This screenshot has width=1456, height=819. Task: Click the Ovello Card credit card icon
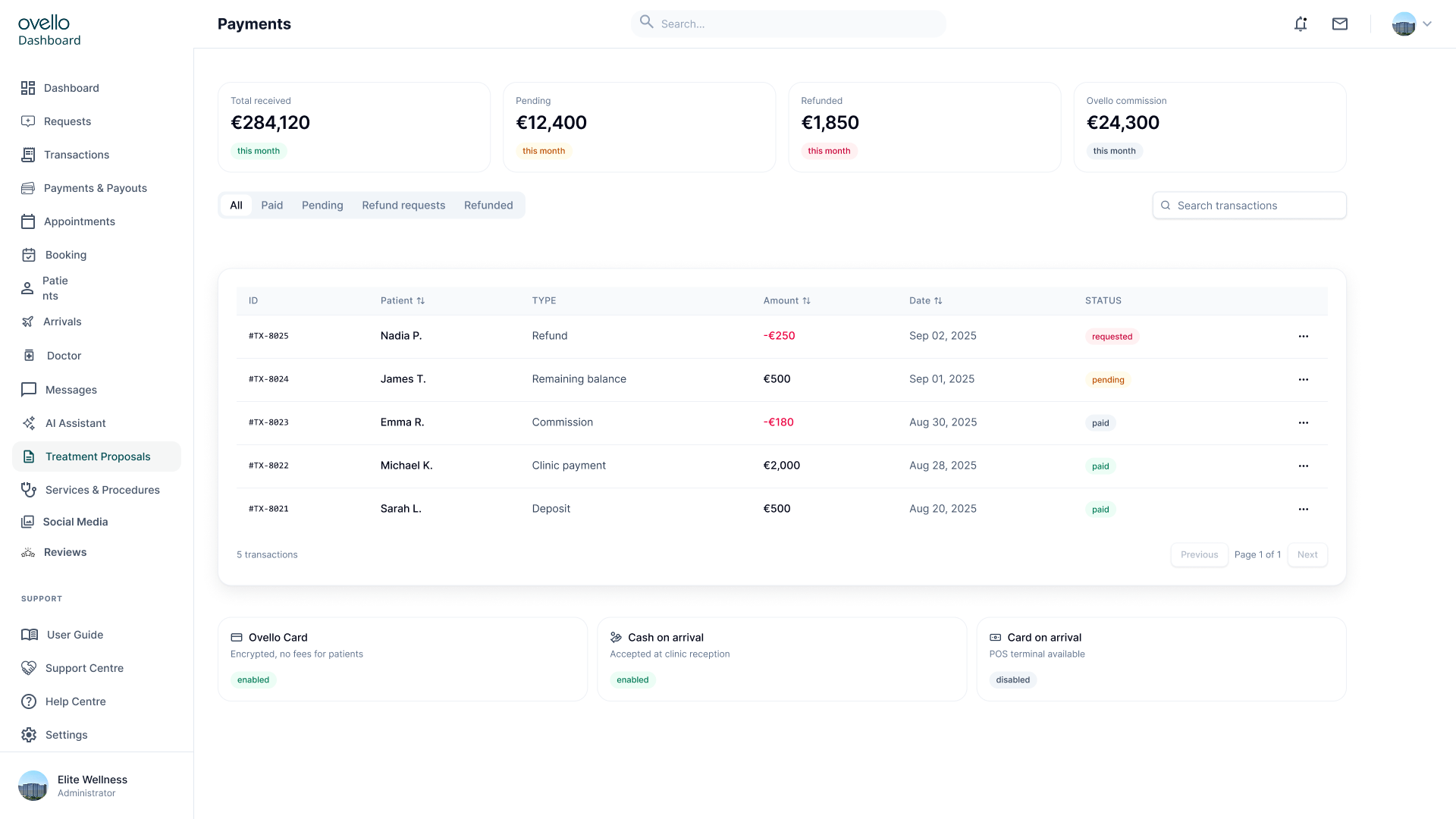[x=237, y=638]
